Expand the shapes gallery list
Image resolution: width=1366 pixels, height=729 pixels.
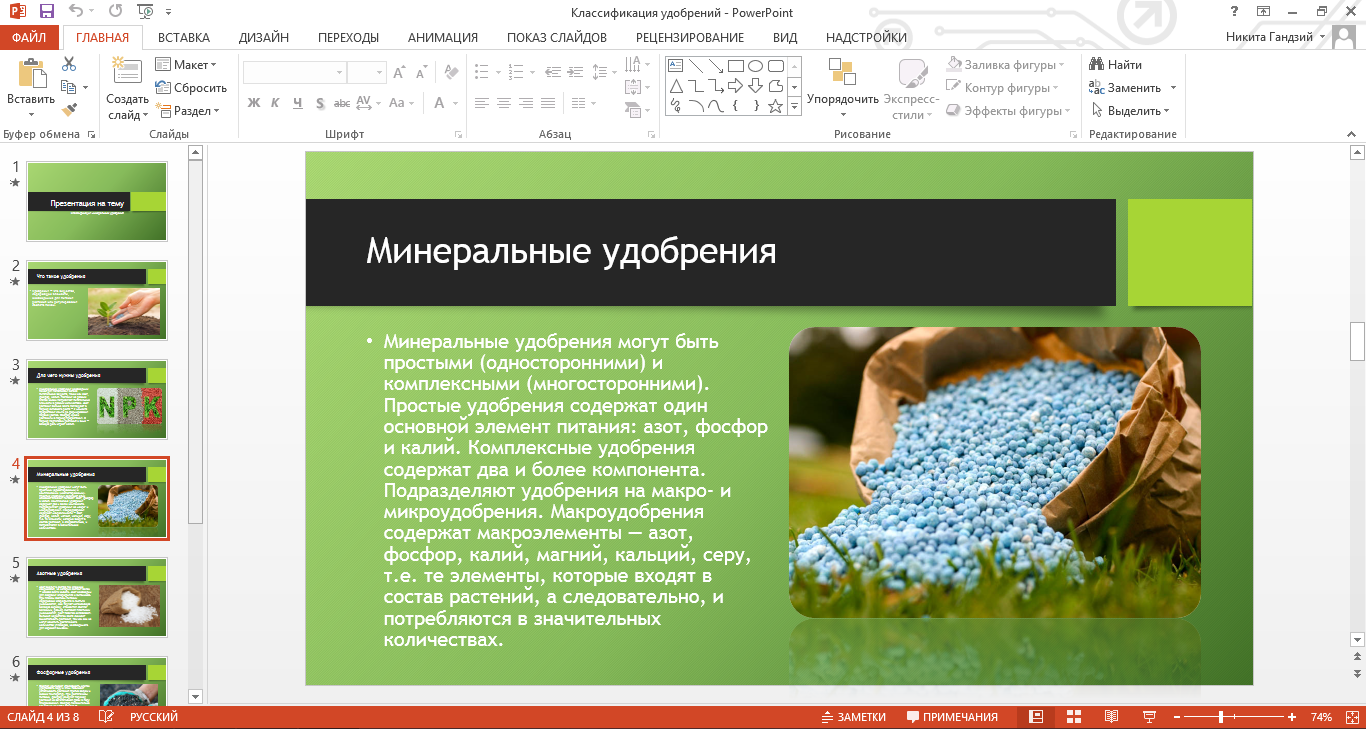click(x=795, y=107)
